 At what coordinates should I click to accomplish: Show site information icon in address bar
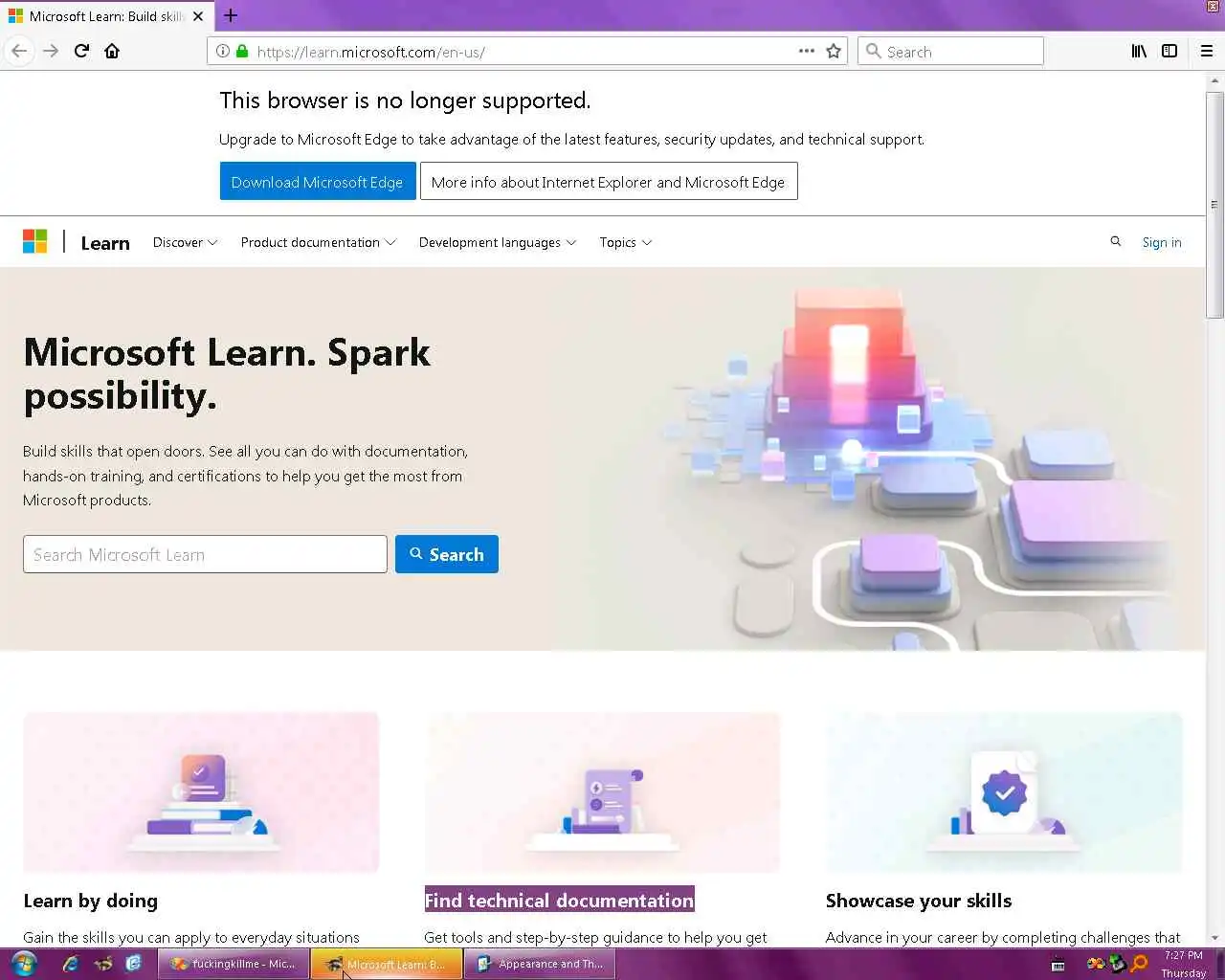click(x=222, y=51)
